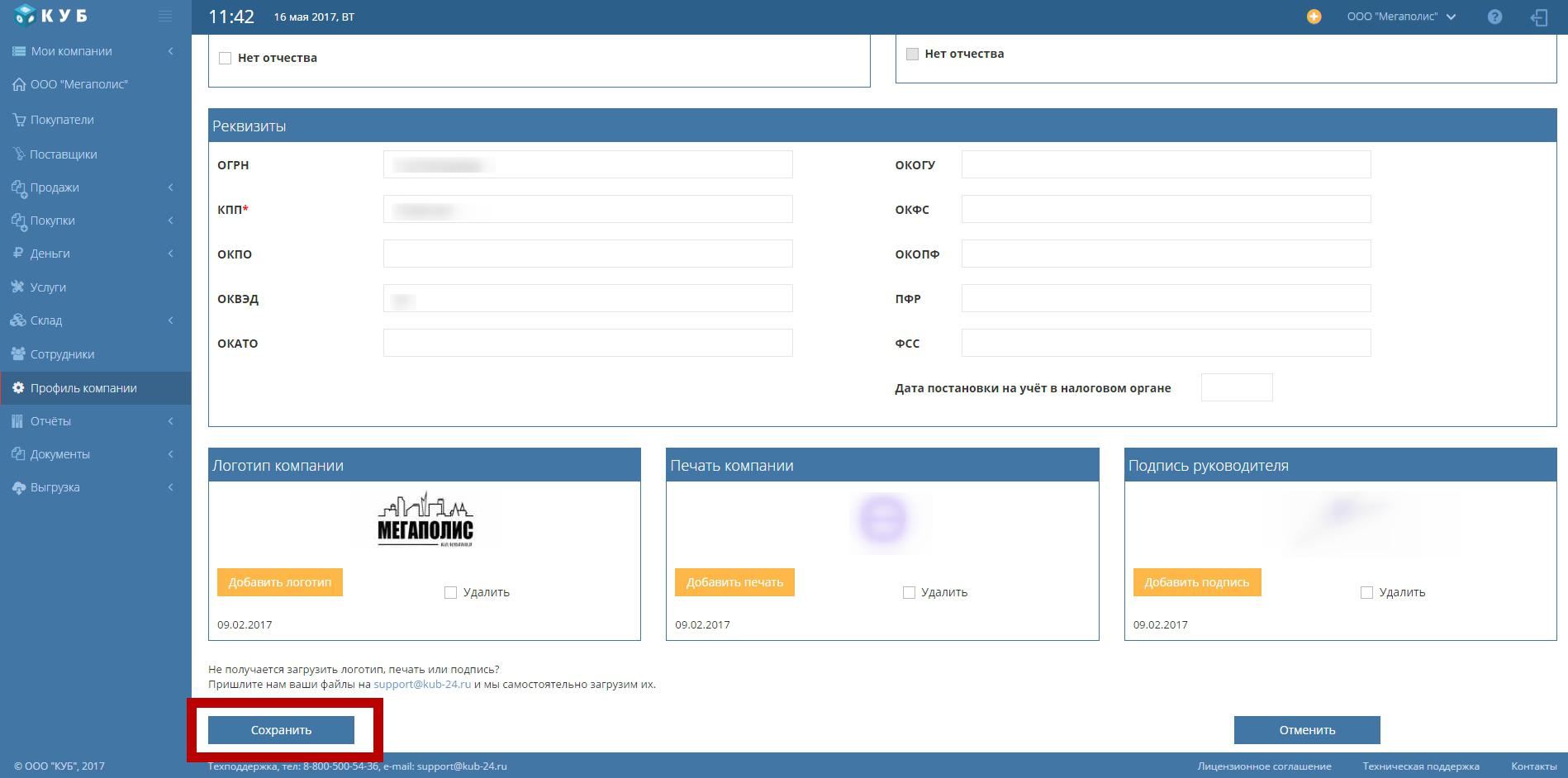Open ООО "Мегаполис" company dropdown in header
Image resolution: width=1568 pixels, height=778 pixels.
(1401, 17)
